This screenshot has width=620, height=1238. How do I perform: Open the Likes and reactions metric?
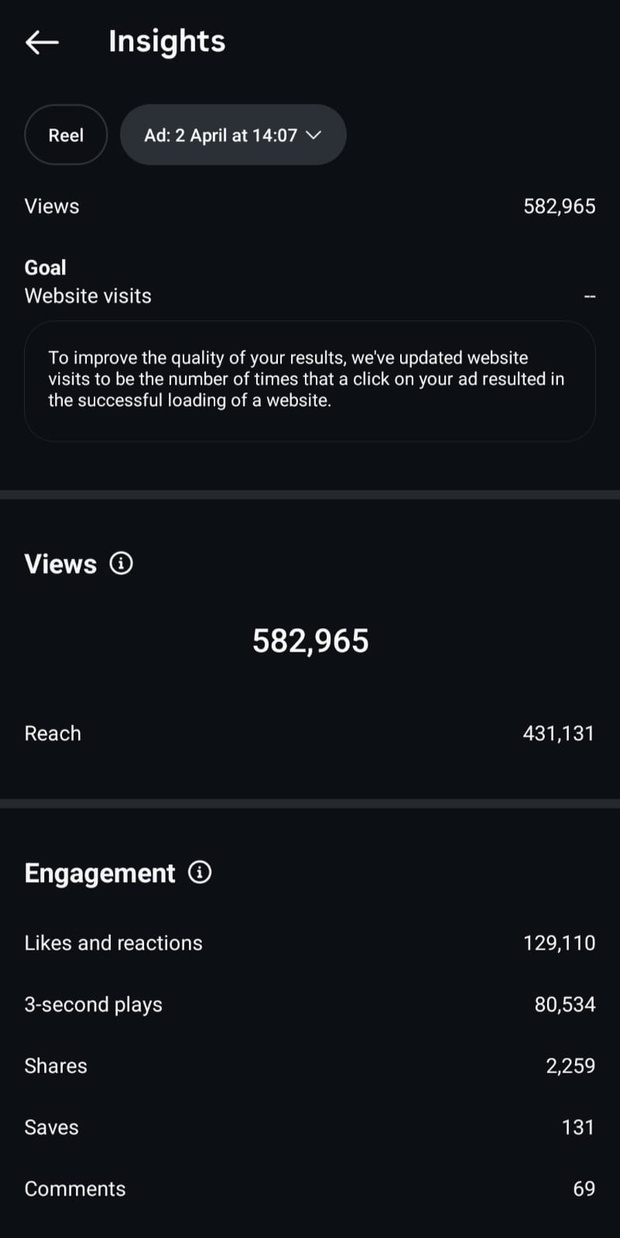coord(113,943)
